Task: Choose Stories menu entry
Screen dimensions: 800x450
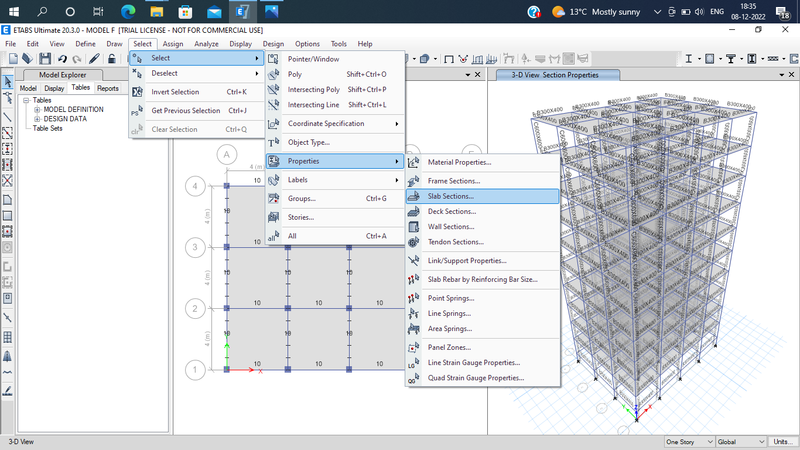Action: click(335, 217)
